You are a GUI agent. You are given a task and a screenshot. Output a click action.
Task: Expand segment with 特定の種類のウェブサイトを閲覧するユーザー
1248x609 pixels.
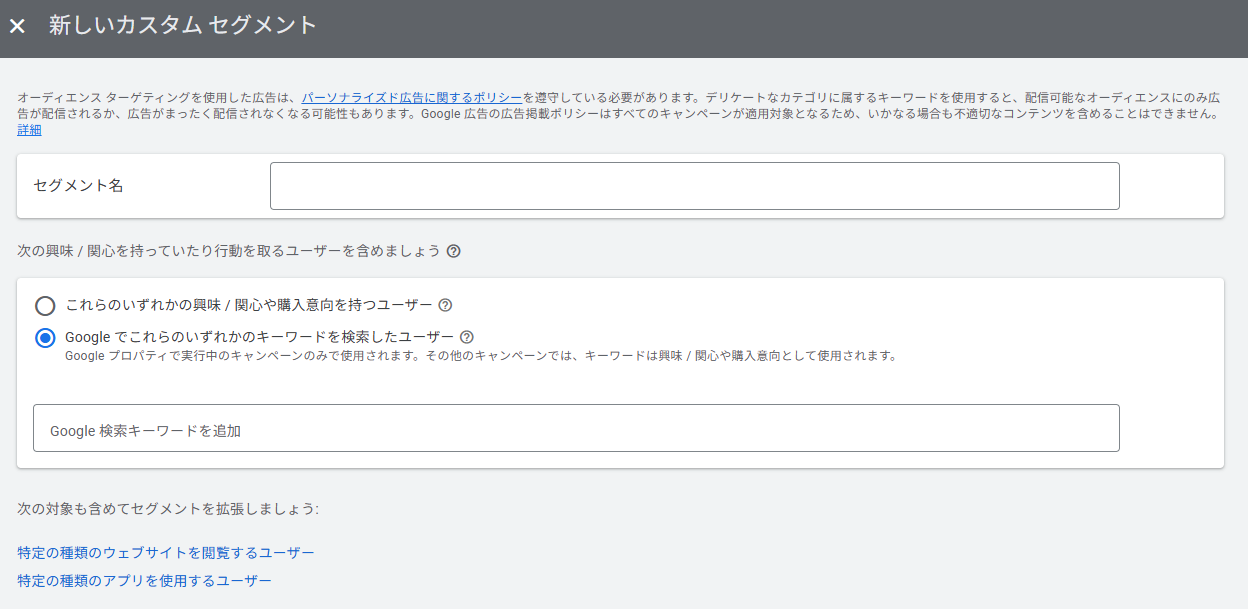[x=166, y=553]
